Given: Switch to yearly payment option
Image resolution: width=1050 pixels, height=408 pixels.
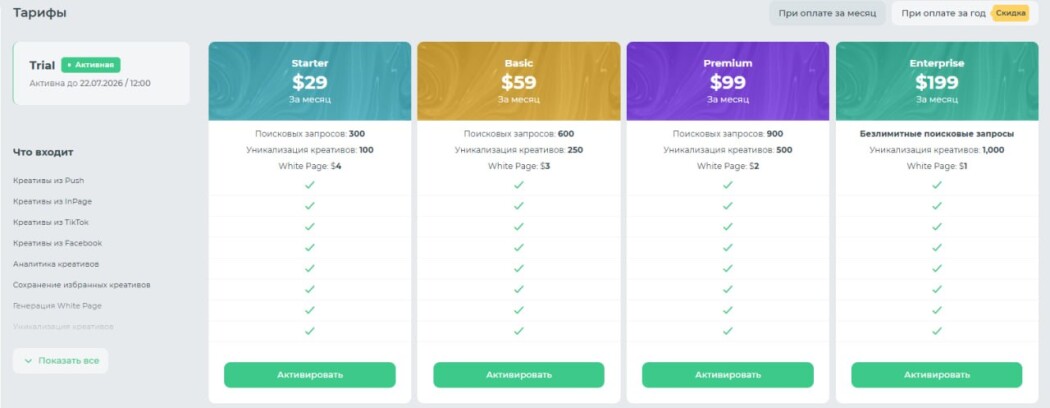Looking at the screenshot, I should click(962, 13).
